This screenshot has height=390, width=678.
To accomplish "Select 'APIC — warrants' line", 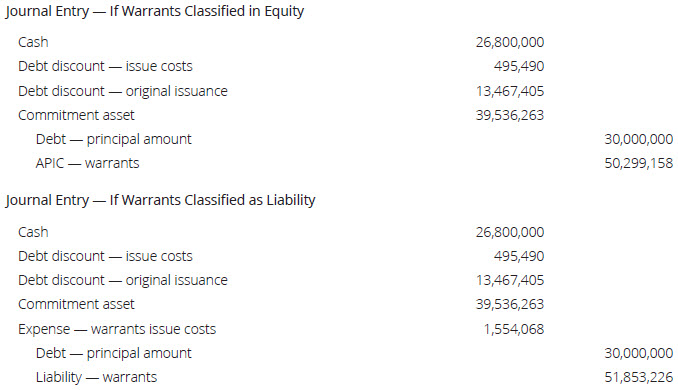I will (x=87, y=163).
